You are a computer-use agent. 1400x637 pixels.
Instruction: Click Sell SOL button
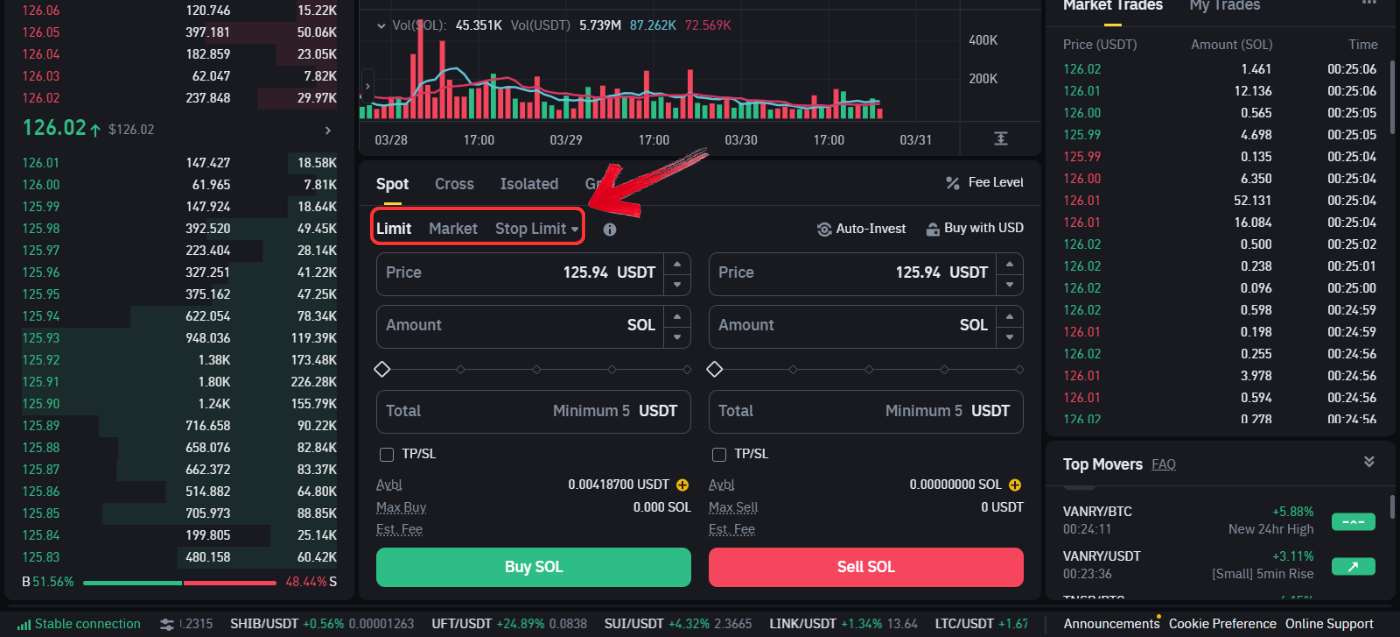(866, 567)
